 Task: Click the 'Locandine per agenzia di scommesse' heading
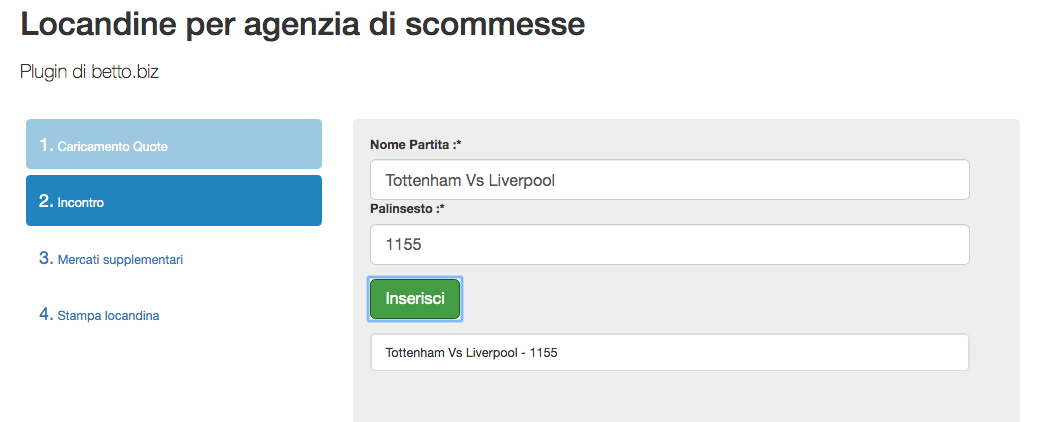[302, 25]
